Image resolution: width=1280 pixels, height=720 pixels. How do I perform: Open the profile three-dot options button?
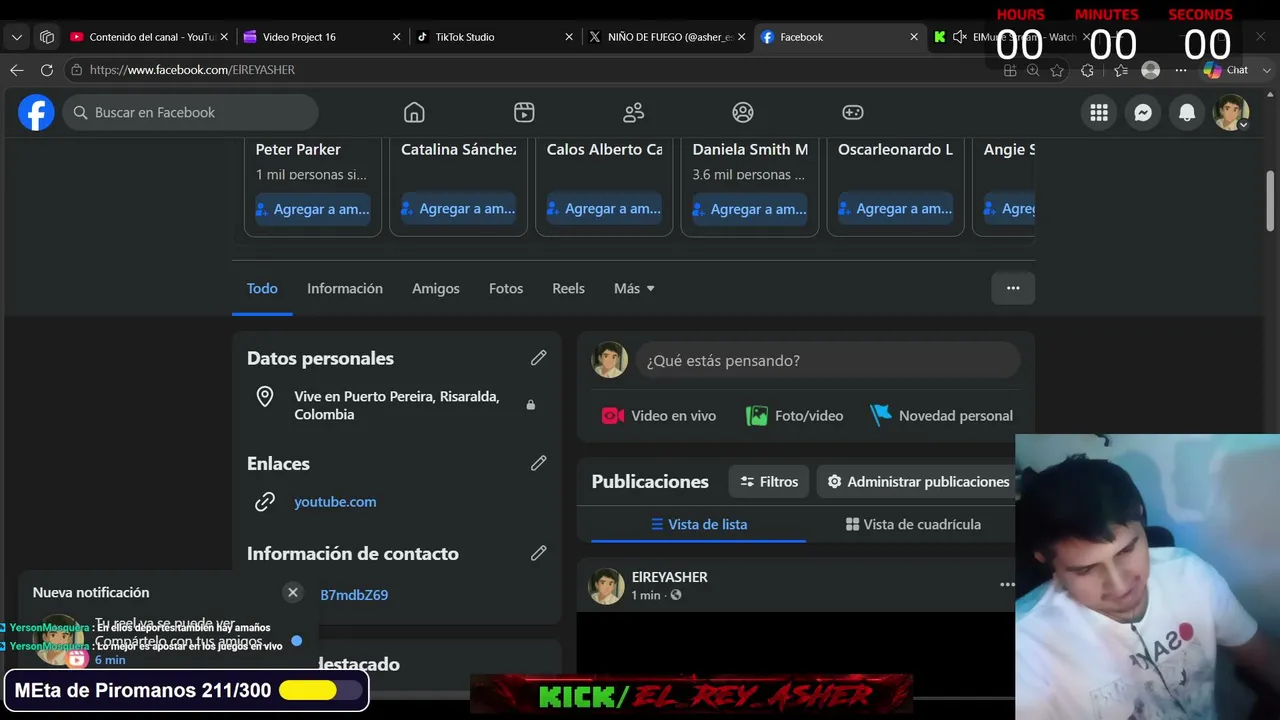click(1013, 288)
